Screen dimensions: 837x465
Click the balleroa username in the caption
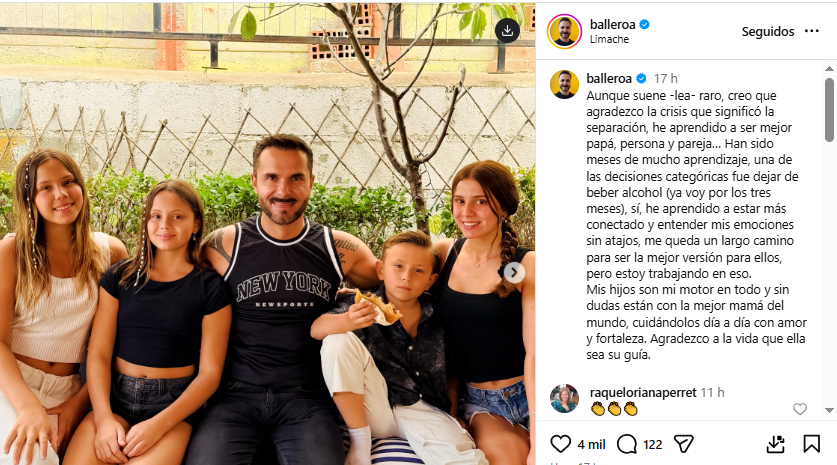(x=609, y=78)
